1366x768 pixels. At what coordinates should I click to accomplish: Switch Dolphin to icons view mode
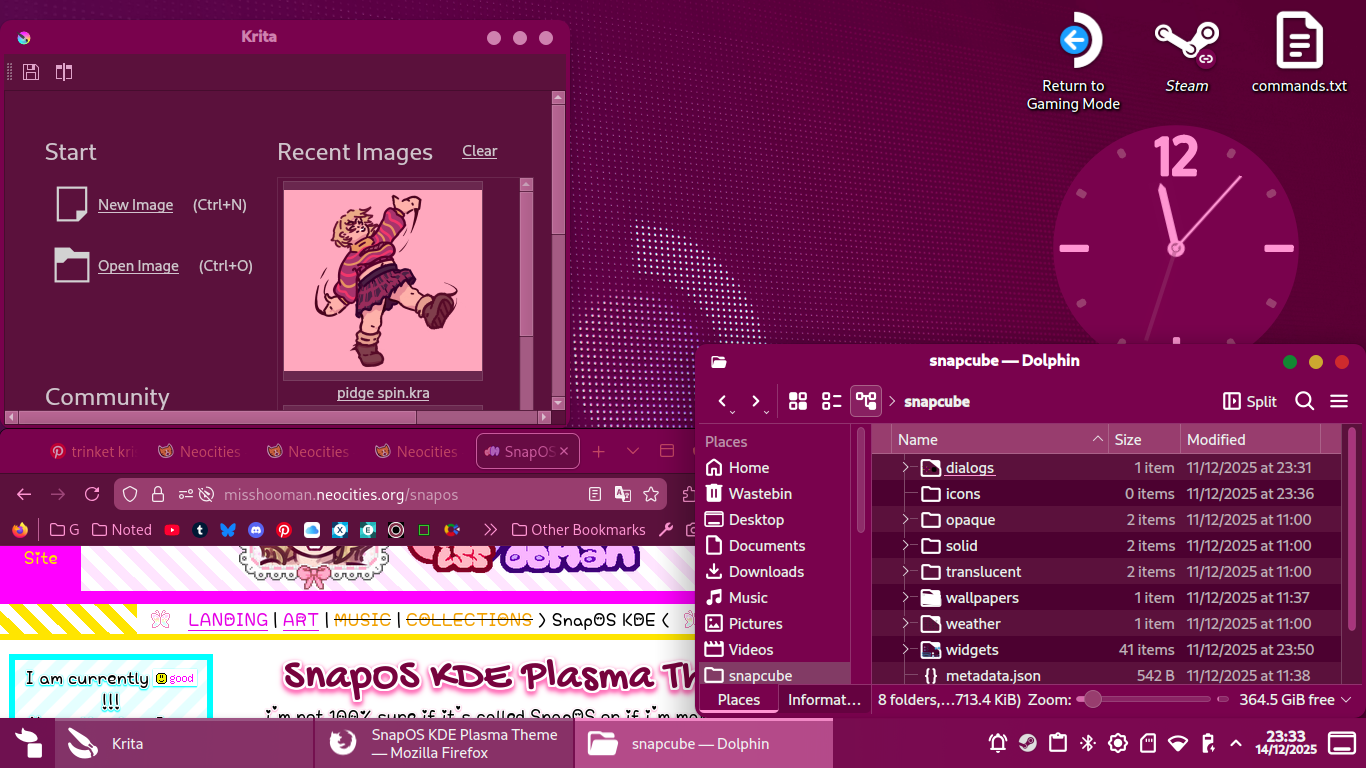[x=797, y=401]
